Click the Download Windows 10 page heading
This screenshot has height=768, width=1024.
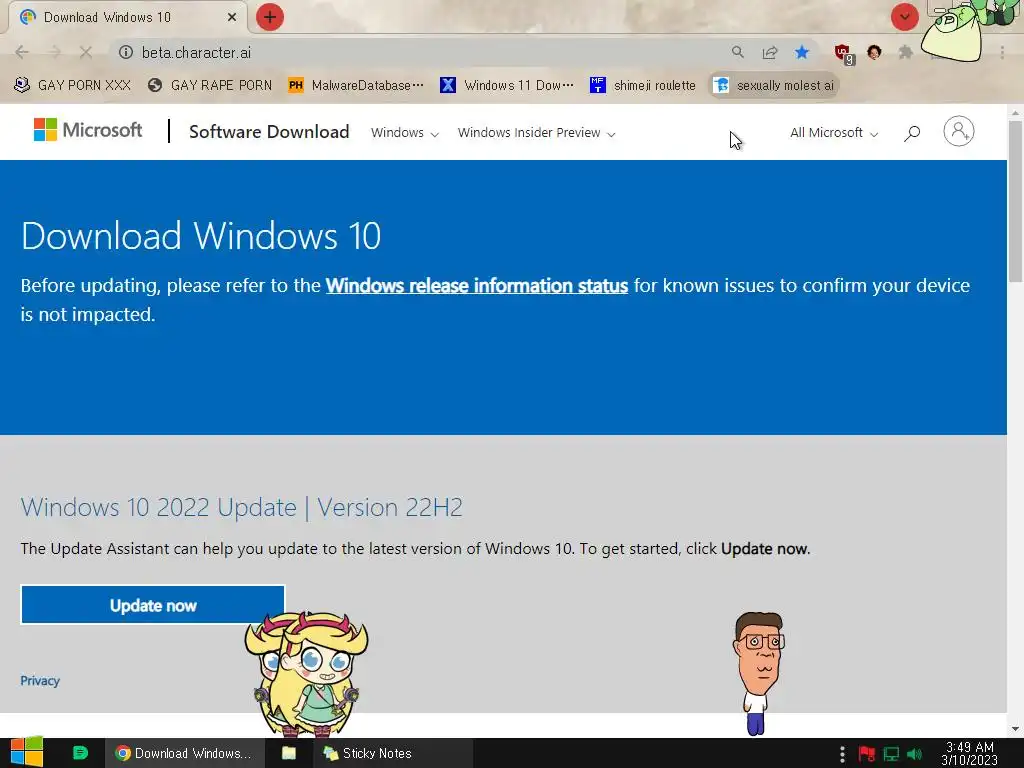click(x=201, y=236)
